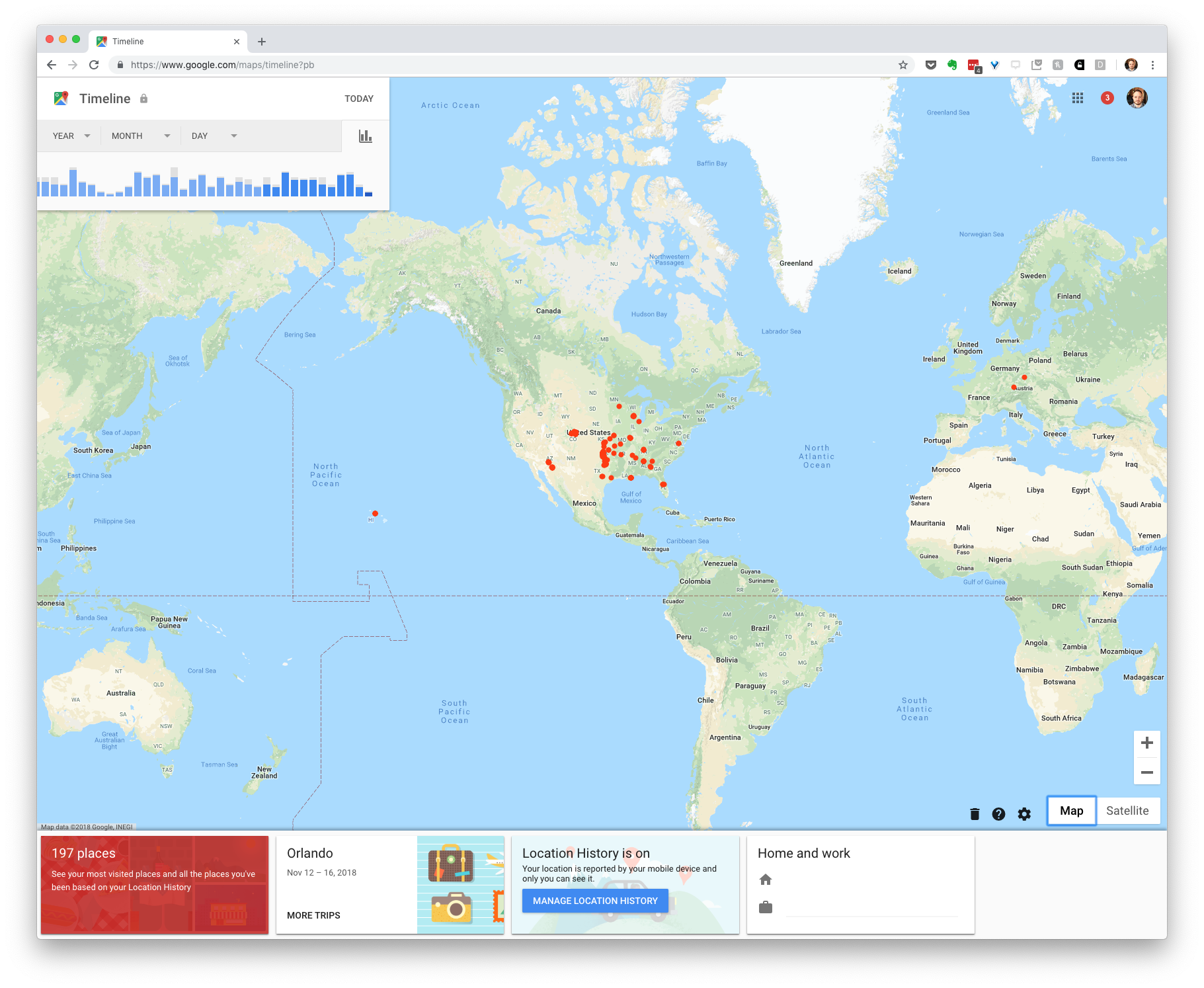Viewport: 1204px width, 988px height.
Task: Click the gray D extension icon
Action: 1100,65
